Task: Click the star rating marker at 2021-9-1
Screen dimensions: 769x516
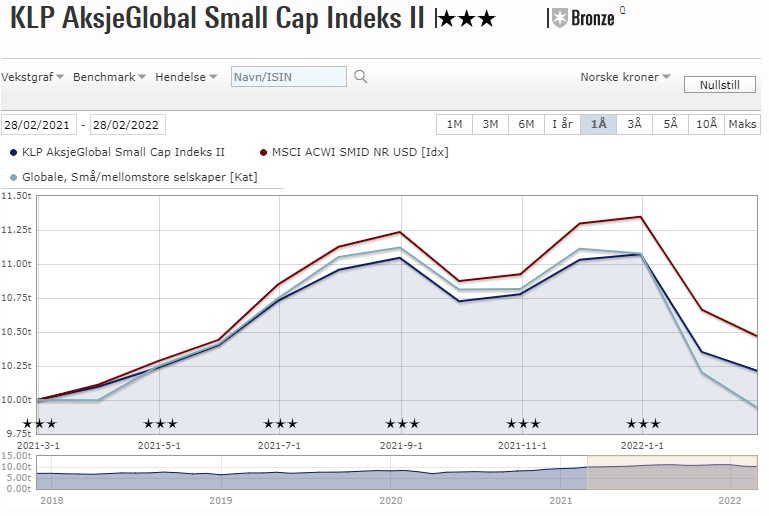Action: pos(402,423)
